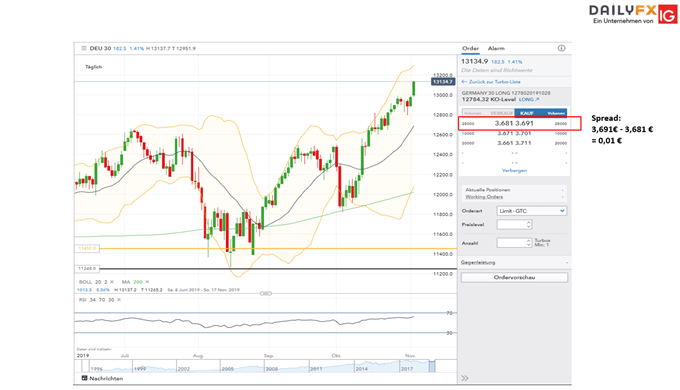The height and width of the screenshot is (390, 680).
Task: Select the KAUF buy toggle
Action: (x=526, y=113)
